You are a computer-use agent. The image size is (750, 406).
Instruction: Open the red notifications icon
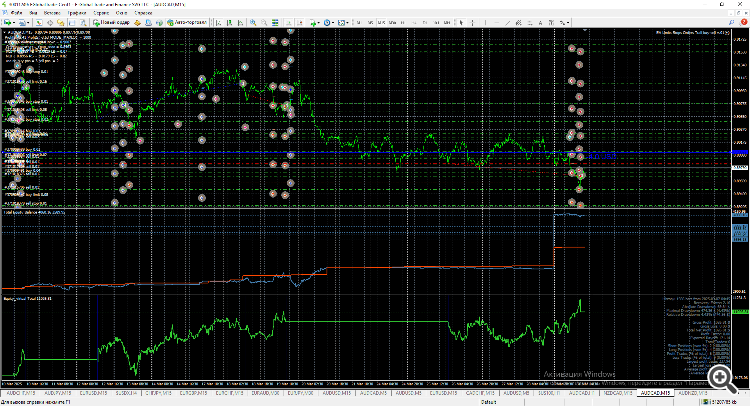(744, 22)
